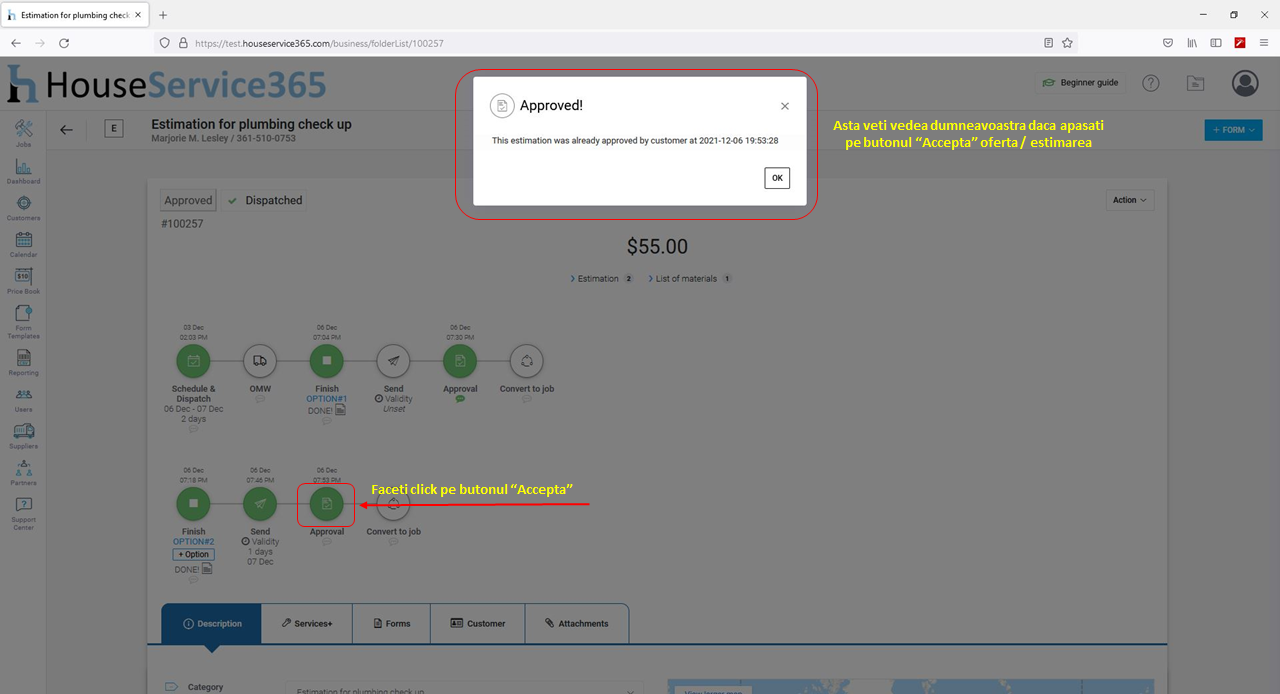
Task: Click the E estimation type badge
Action: click(x=113, y=129)
